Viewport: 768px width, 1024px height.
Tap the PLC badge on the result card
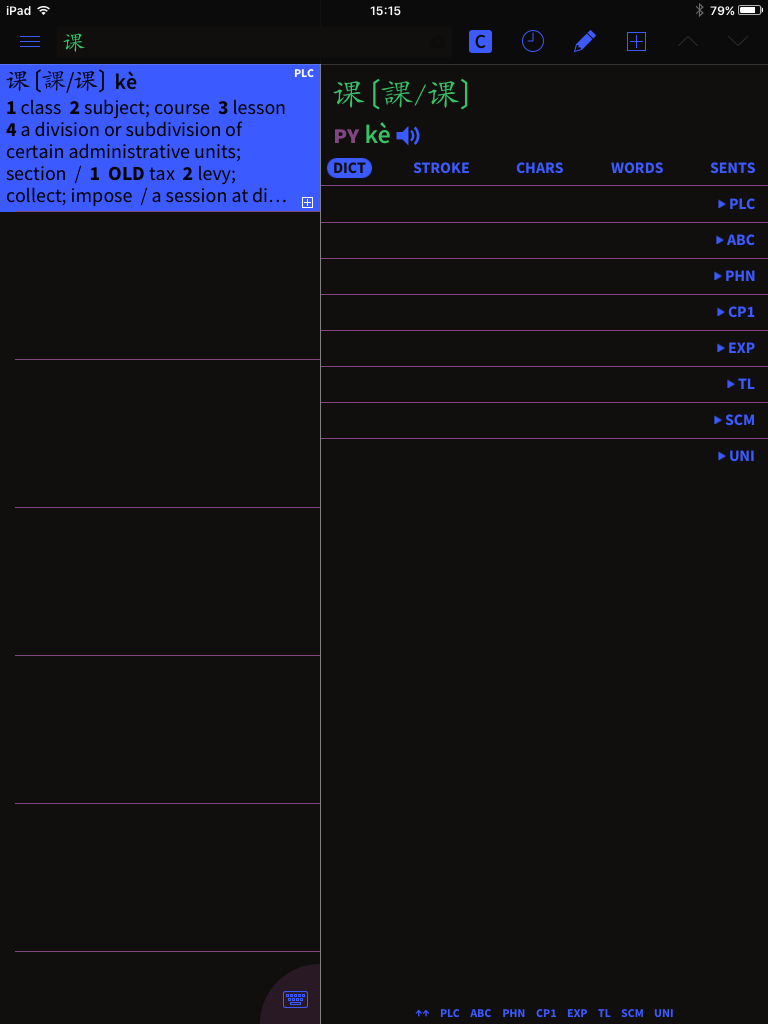304,73
